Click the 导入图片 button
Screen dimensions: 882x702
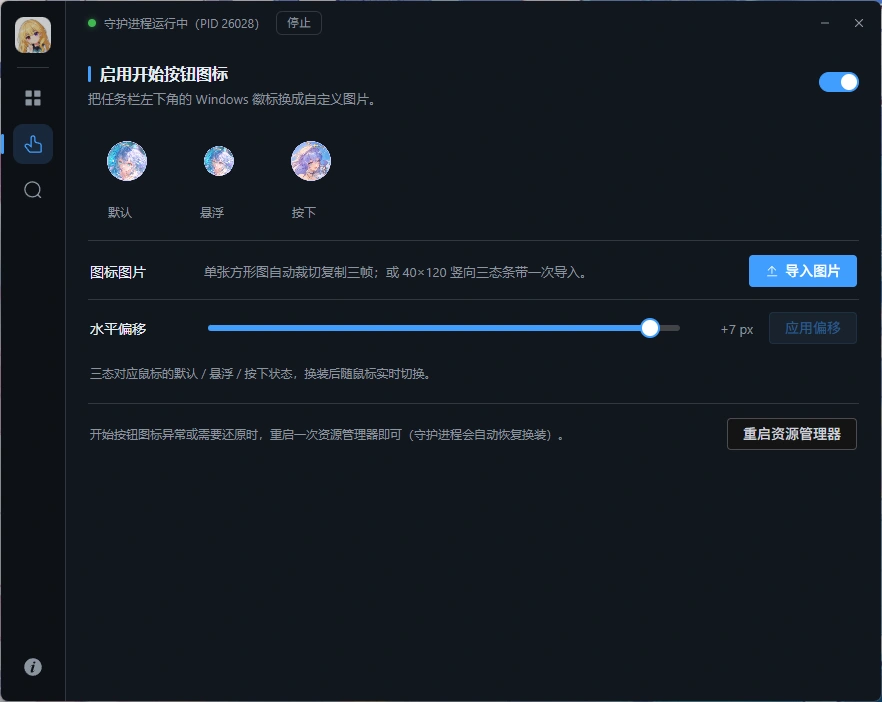(x=803, y=271)
